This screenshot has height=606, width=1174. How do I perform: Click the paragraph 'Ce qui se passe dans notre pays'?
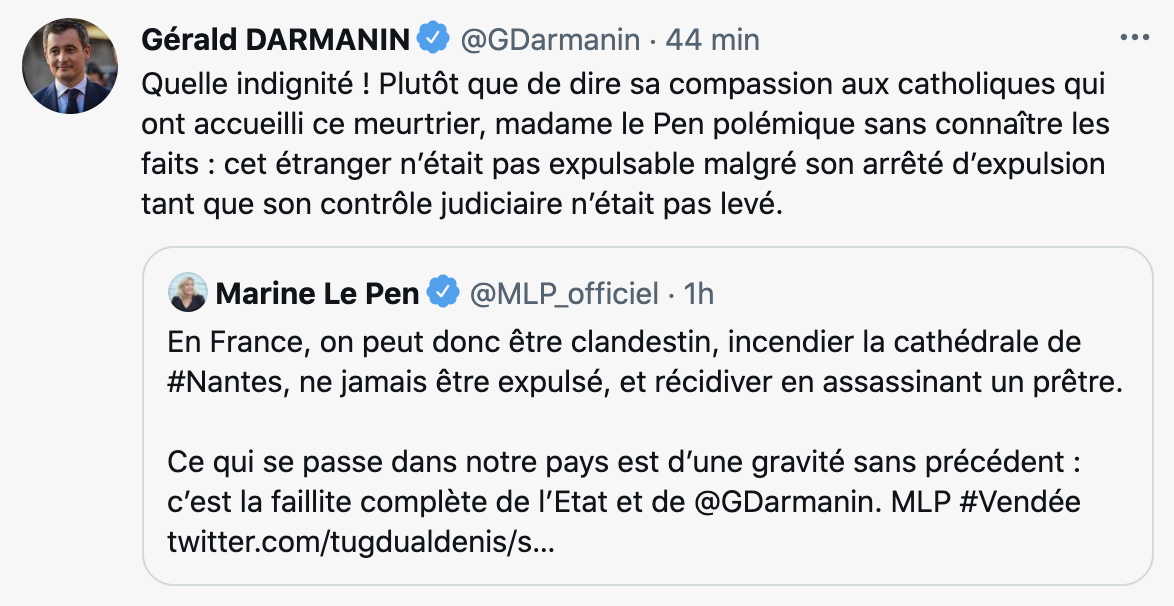click(624, 502)
